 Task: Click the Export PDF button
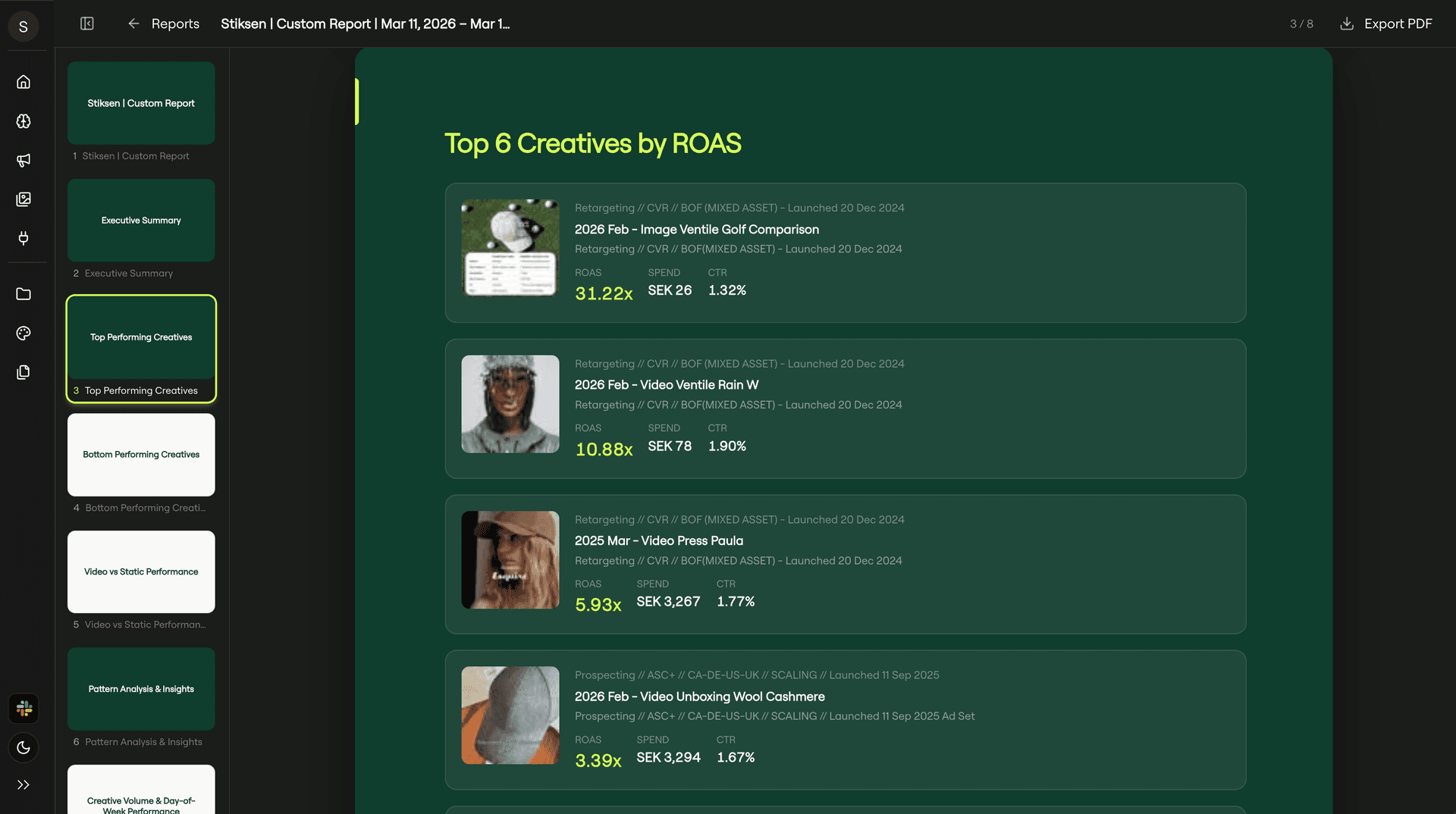1386,23
